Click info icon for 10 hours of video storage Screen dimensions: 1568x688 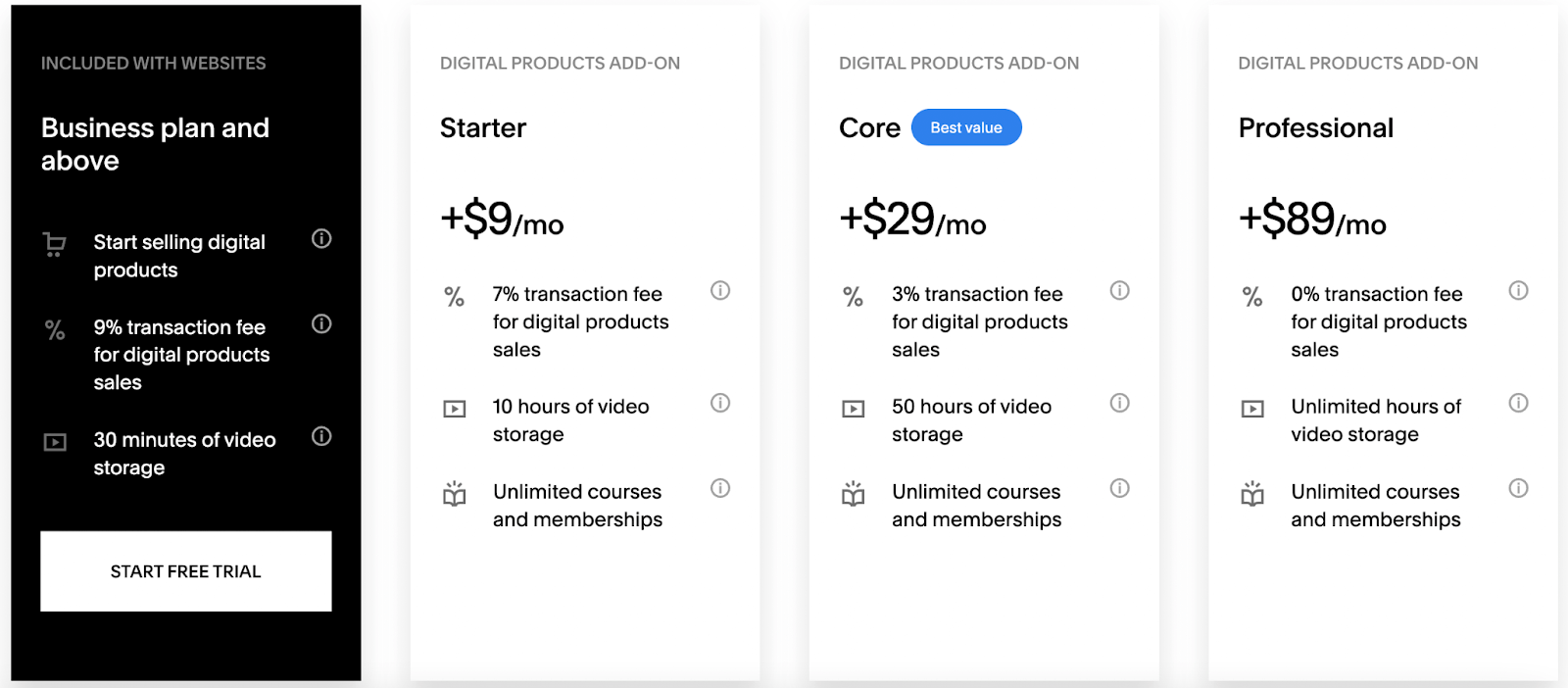720,403
